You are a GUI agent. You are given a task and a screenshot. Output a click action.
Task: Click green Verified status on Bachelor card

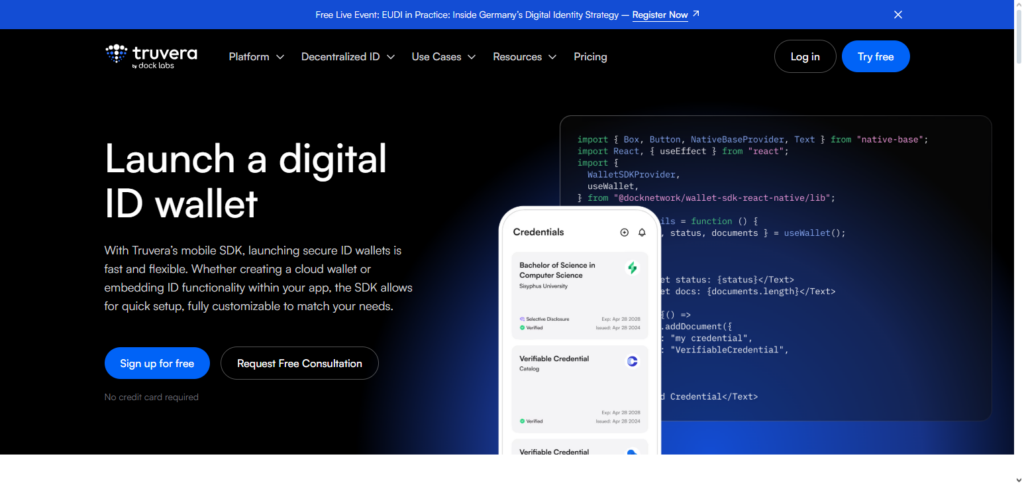point(531,328)
